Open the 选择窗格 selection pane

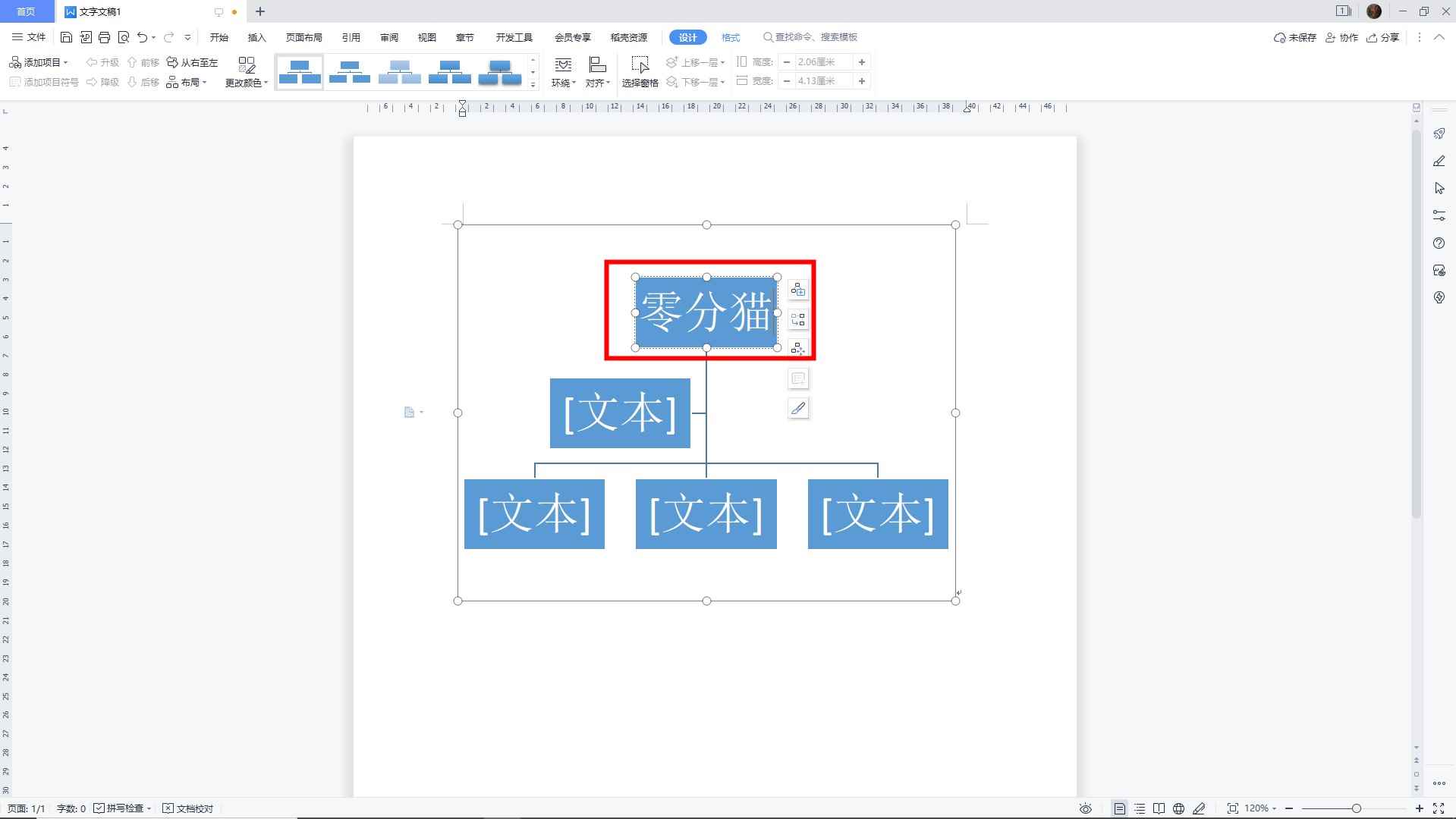[x=640, y=71]
